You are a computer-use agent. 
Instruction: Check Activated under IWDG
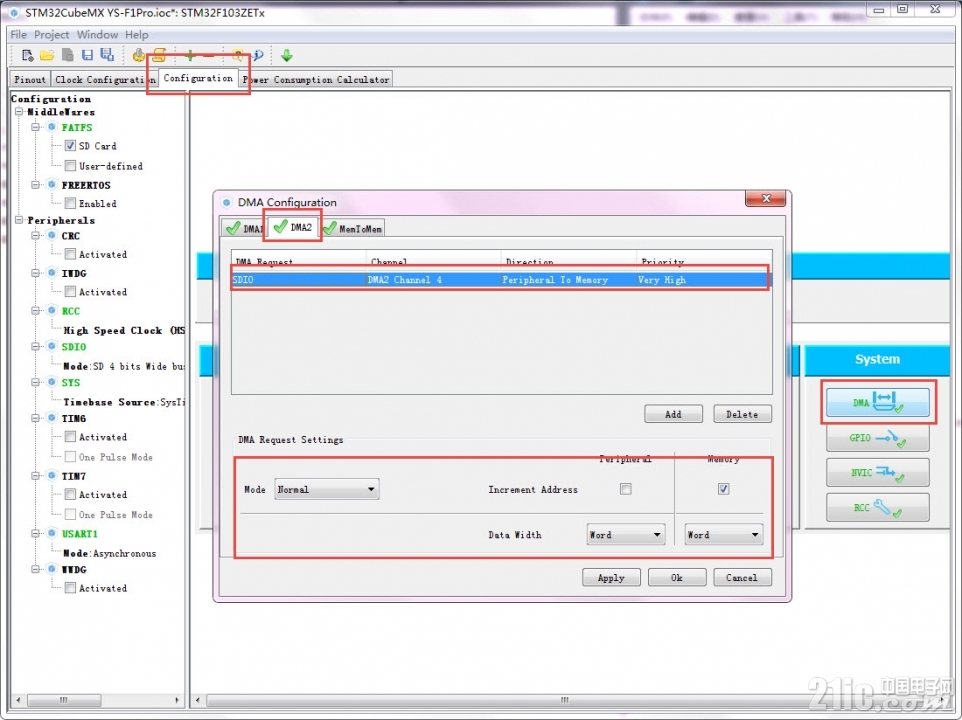tap(71, 291)
